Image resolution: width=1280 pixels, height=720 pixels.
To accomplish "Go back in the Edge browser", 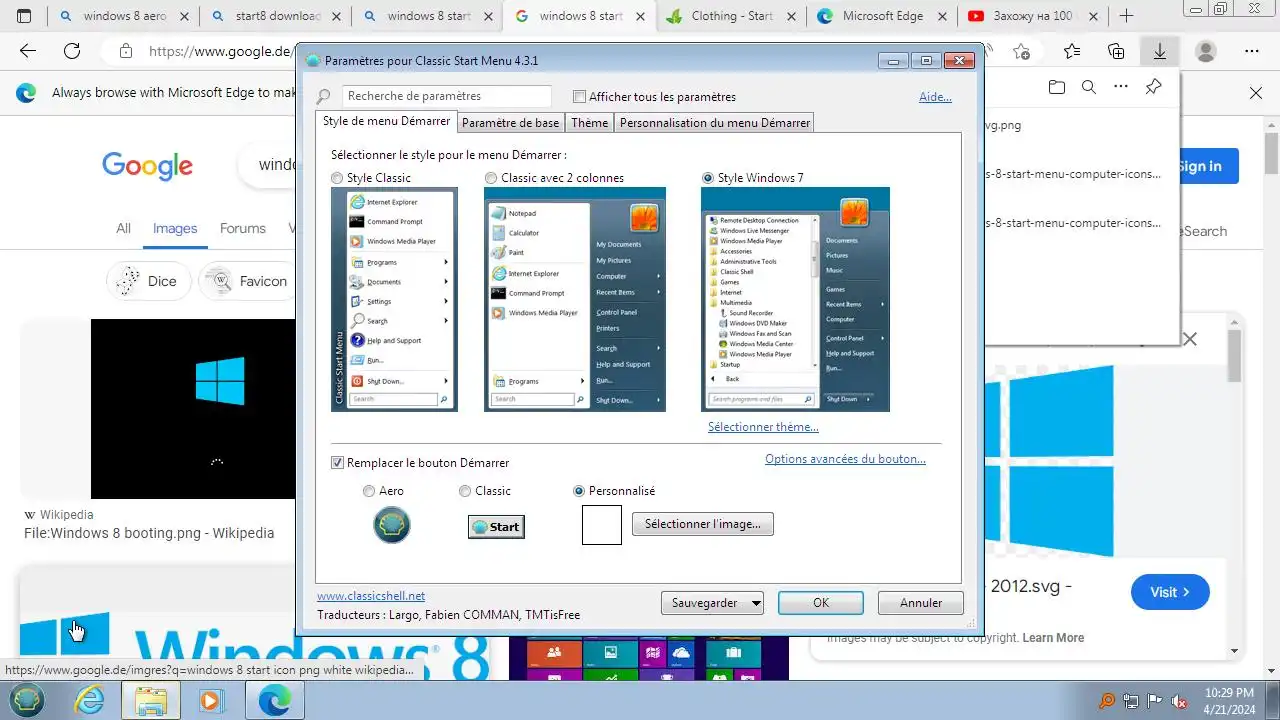I will click(x=28, y=51).
